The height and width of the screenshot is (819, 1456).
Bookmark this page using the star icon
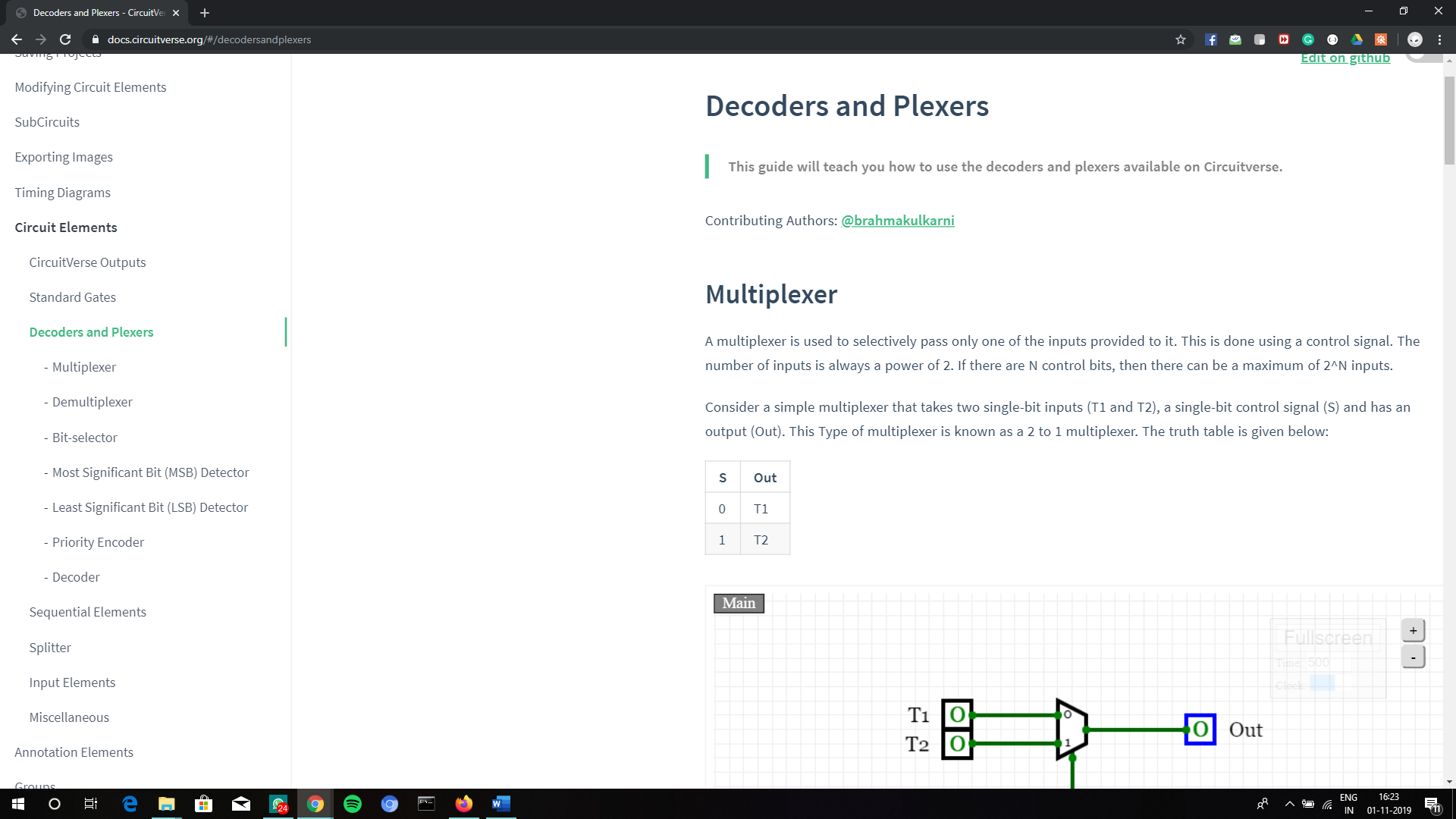pyautogui.click(x=1180, y=39)
